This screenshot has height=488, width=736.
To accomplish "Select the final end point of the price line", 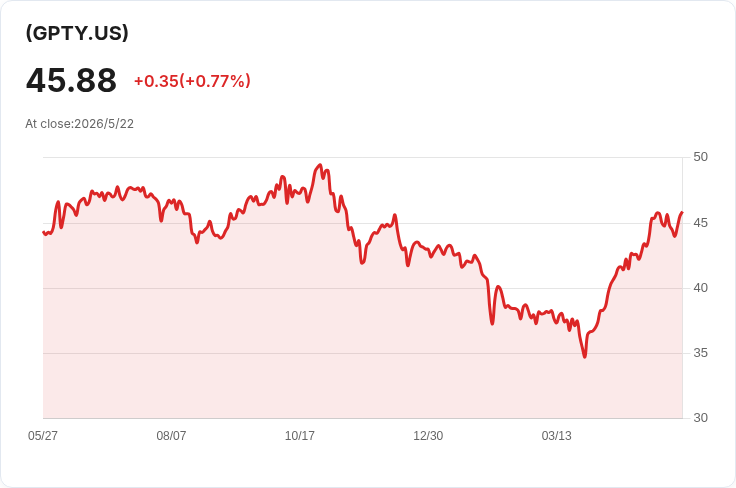I will click(x=682, y=213).
